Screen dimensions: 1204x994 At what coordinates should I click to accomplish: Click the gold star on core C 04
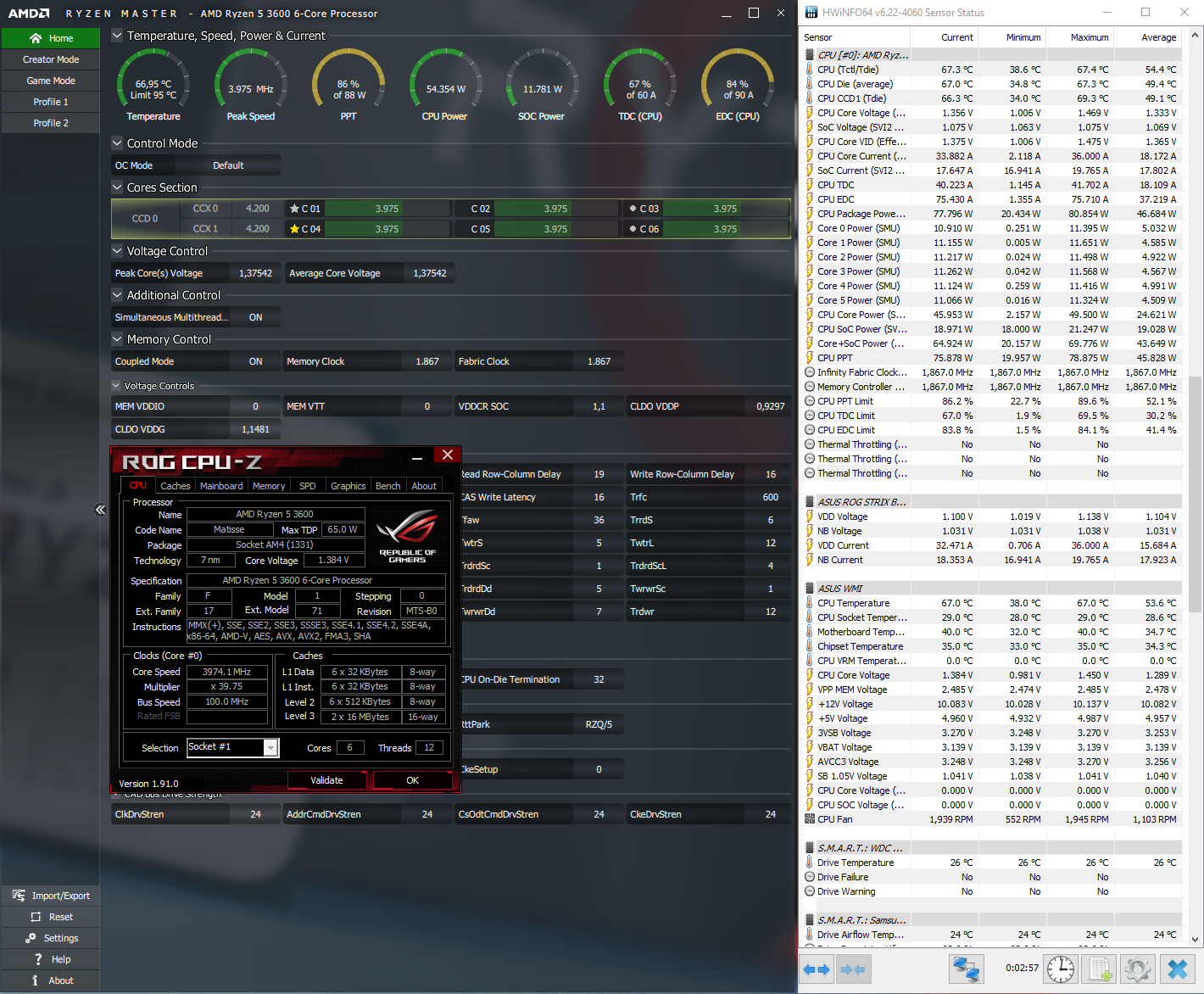[x=294, y=229]
